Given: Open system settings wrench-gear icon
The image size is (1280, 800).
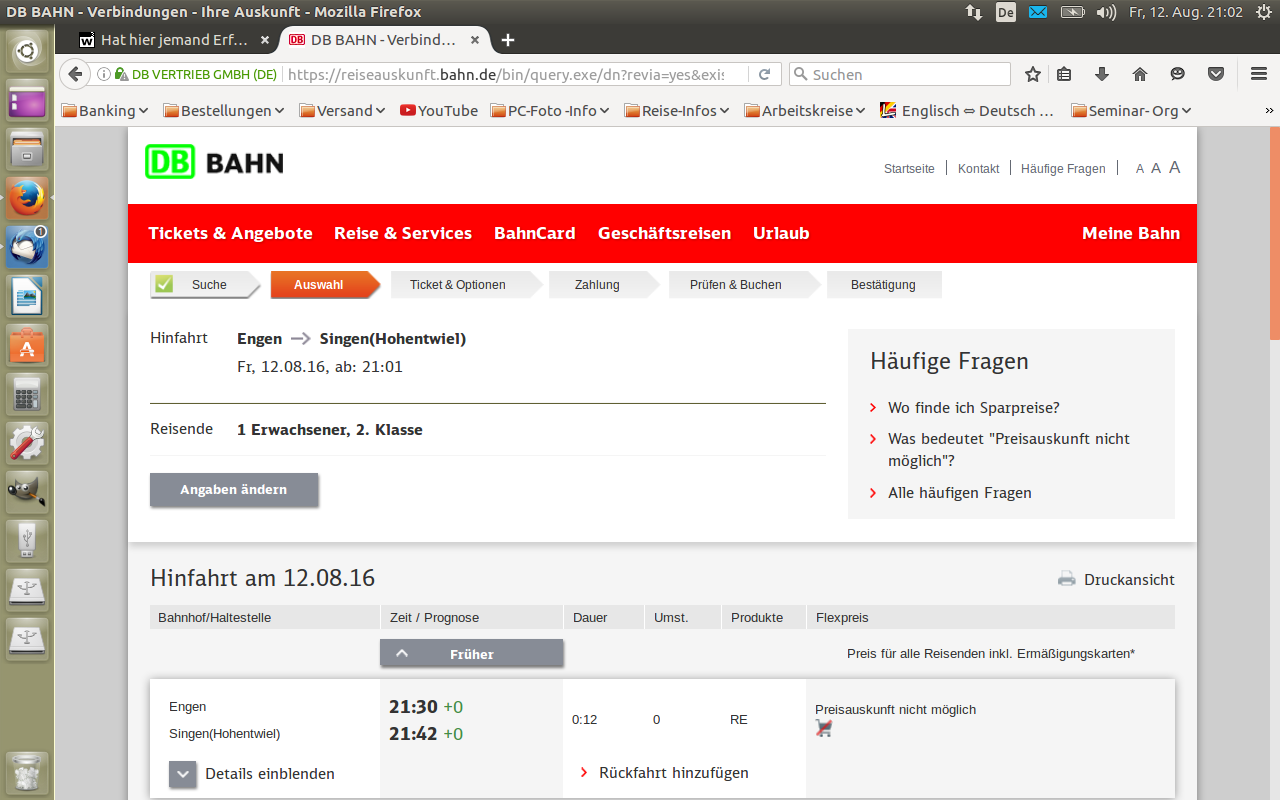Looking at the screenshot, I should 27,443.
